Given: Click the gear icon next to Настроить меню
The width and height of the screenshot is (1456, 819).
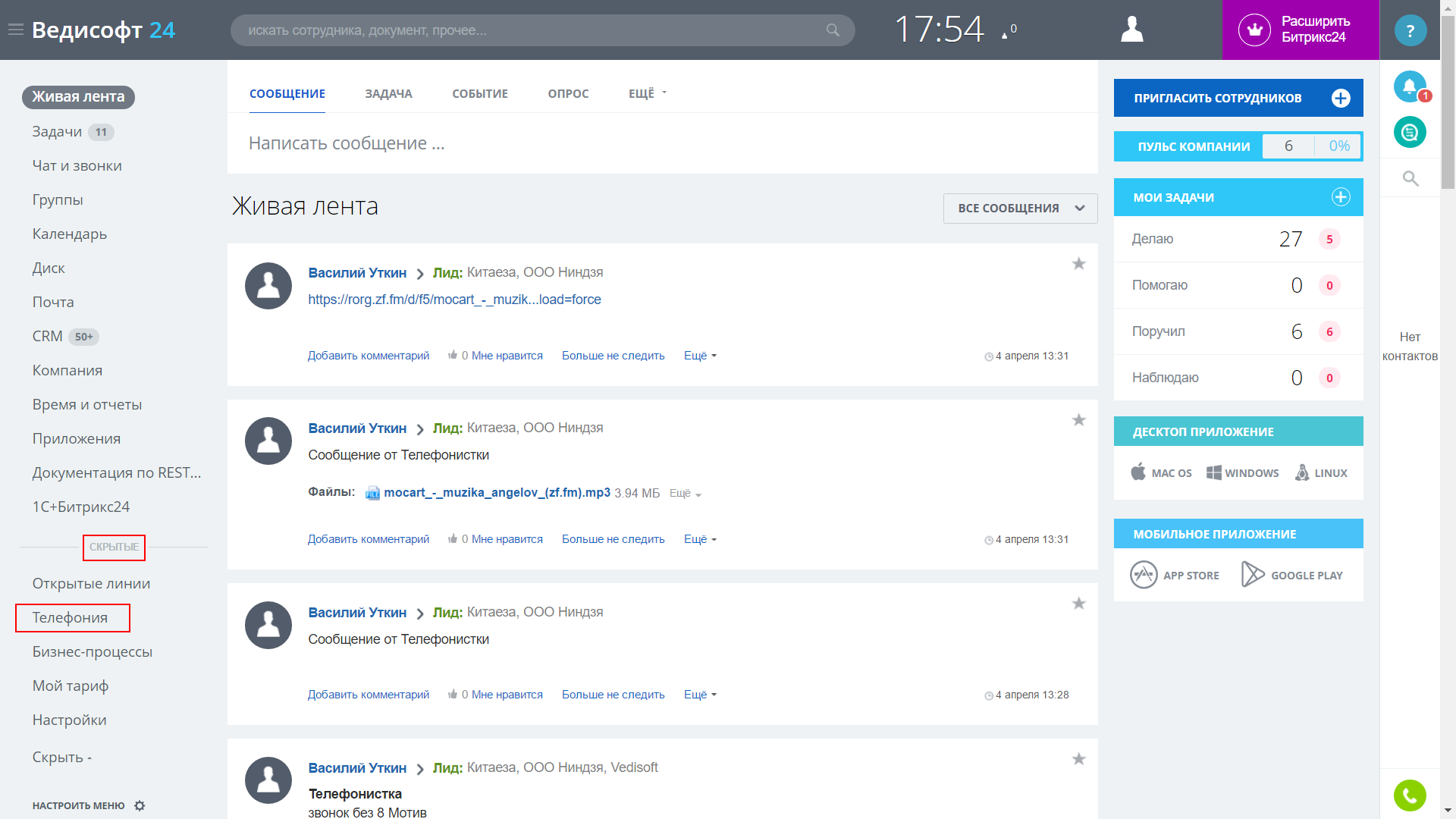Looking at the screenshot, I should click(x=140, y=805).
